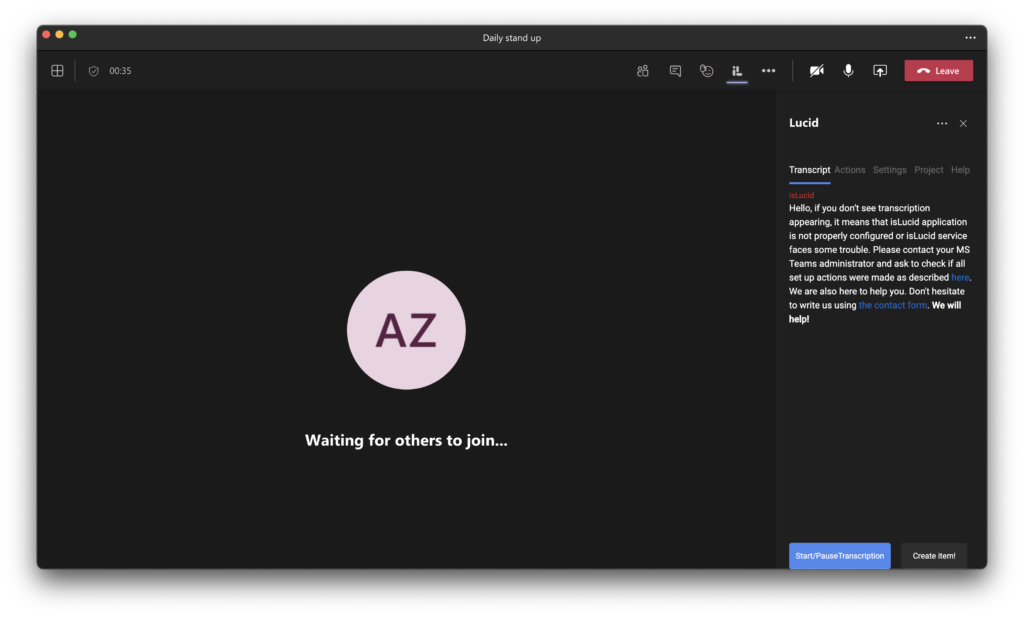The width and height of the screenshot is (1024, 618).
Task: Mute the microphone
Action: (x=848, y=71)
